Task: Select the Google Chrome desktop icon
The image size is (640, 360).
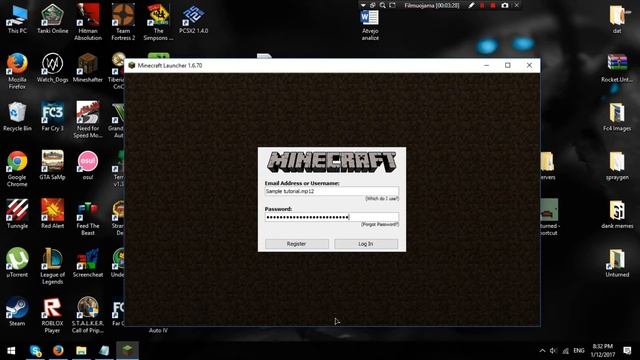Action: coord(17,169)
